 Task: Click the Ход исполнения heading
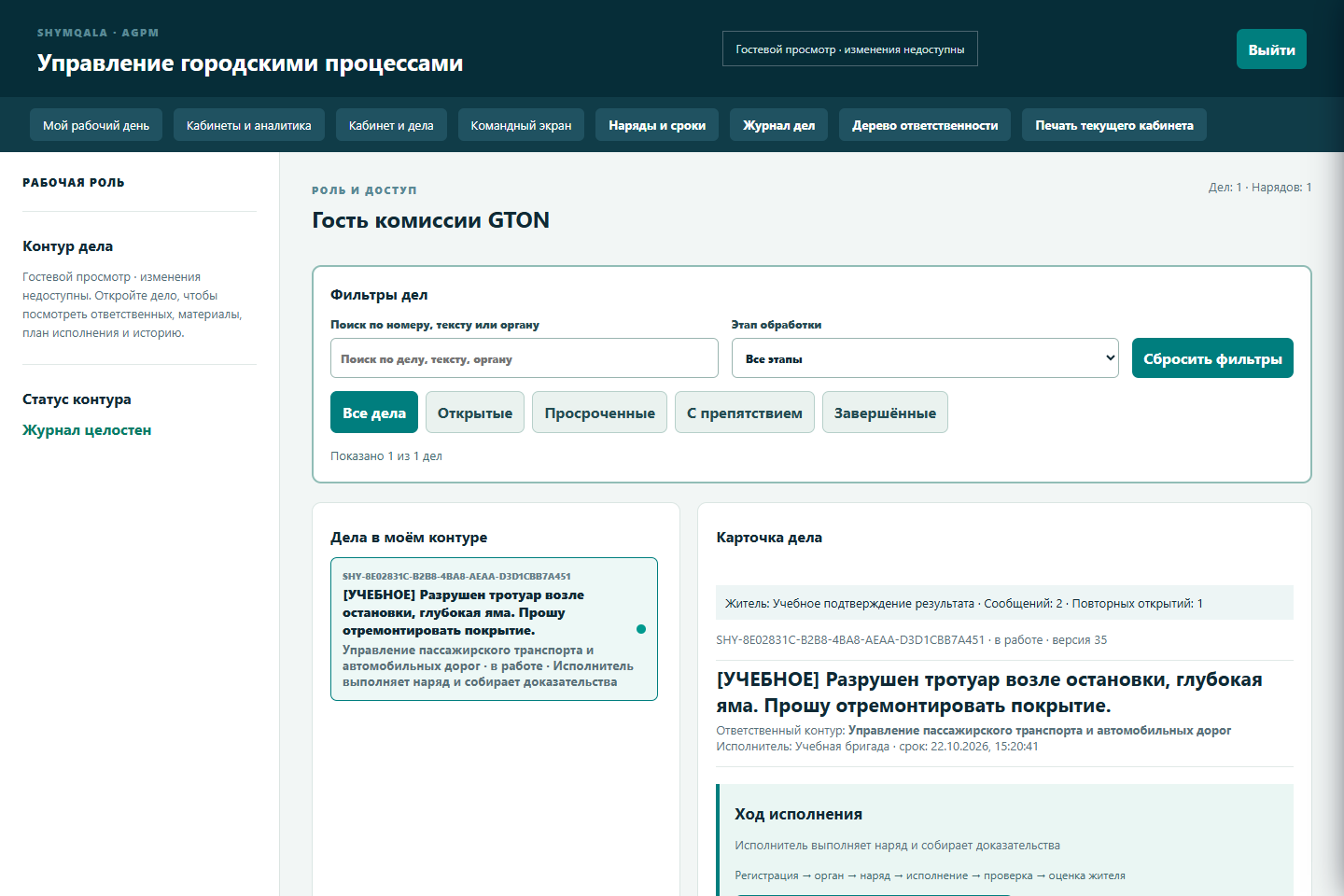coord(798,814)
